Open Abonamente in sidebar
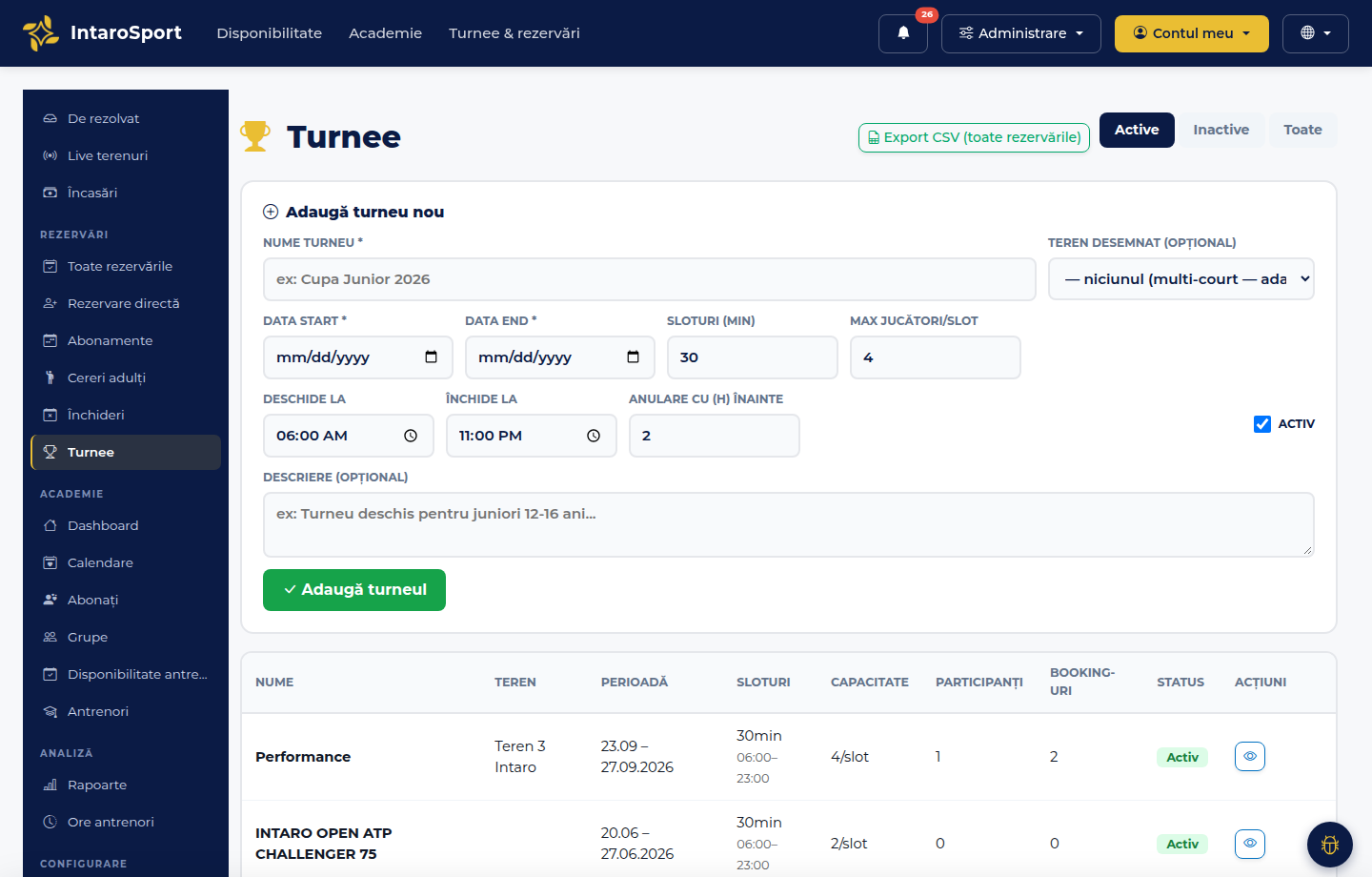 tap(126, 340)
